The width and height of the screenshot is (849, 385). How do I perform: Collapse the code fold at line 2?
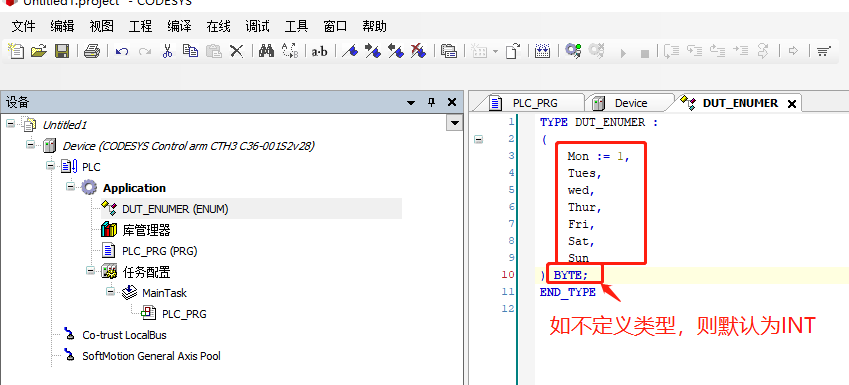[478, 140]
